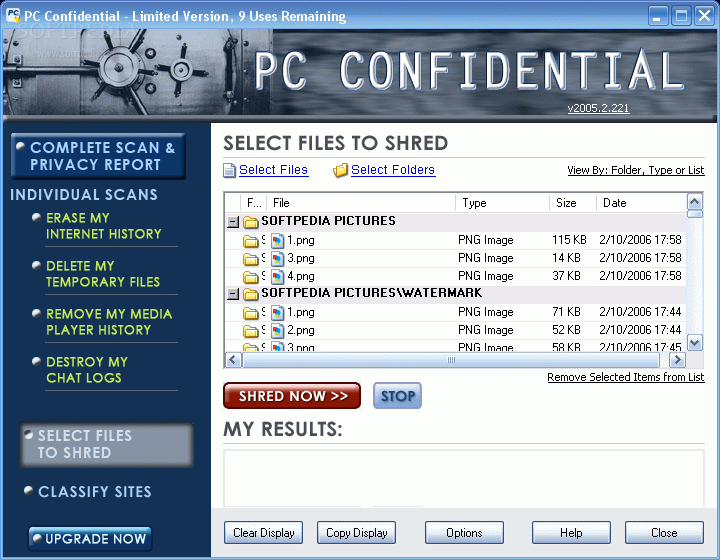Click the Select Files document icon
The image size is (720, 560).
coord(229,170)
